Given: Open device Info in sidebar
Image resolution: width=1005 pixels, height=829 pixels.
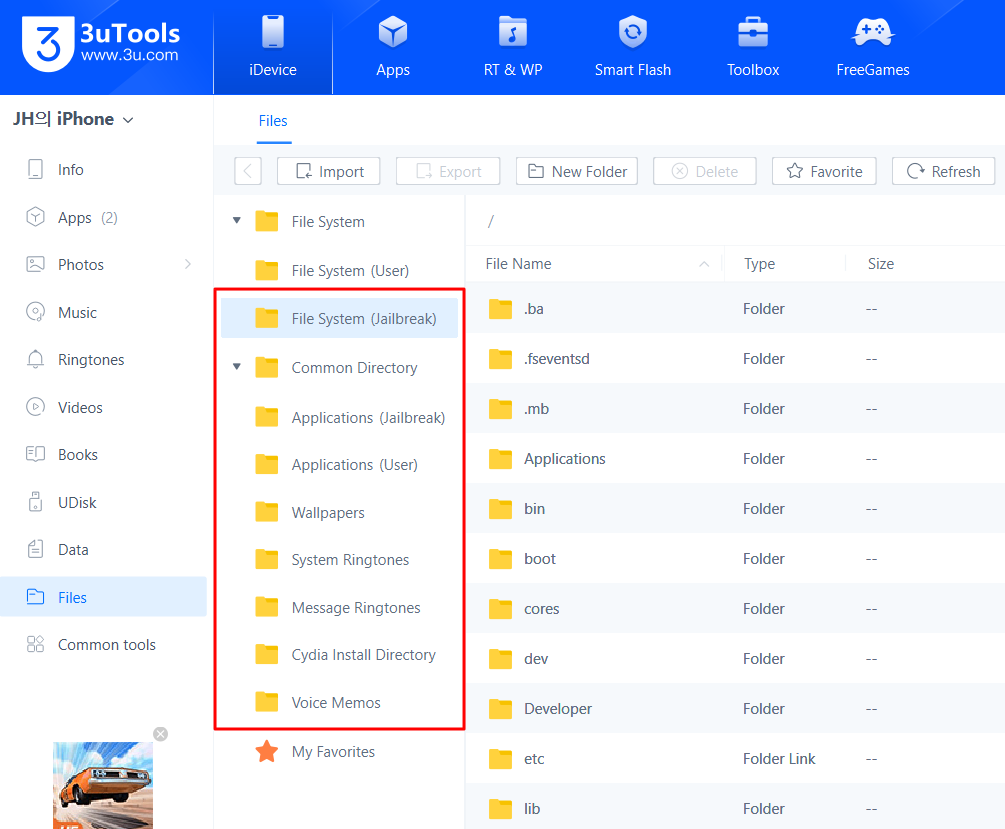Looking at the screenshot, I should 103,169.
